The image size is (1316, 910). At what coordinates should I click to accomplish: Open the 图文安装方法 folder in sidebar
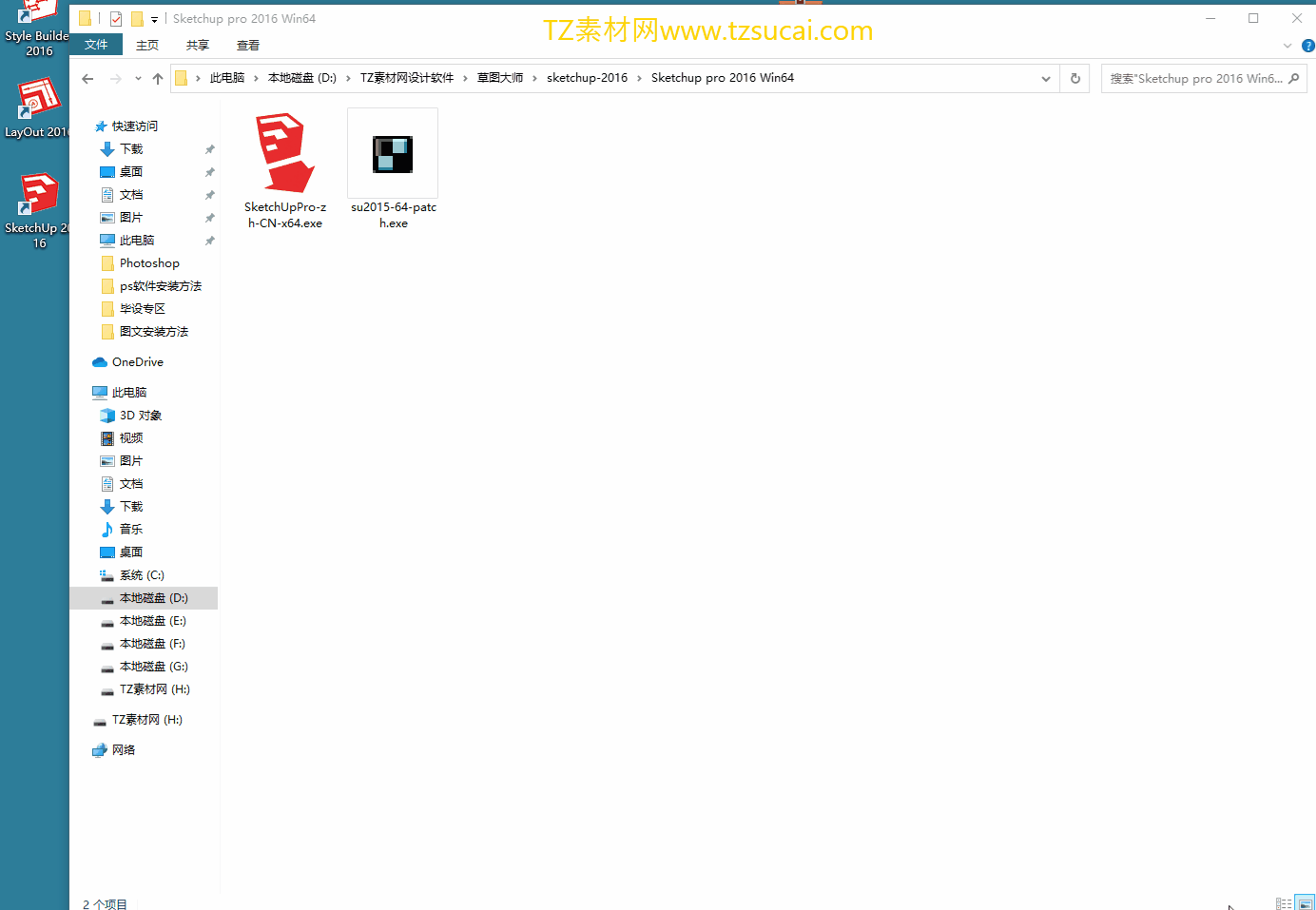[154, 332]
